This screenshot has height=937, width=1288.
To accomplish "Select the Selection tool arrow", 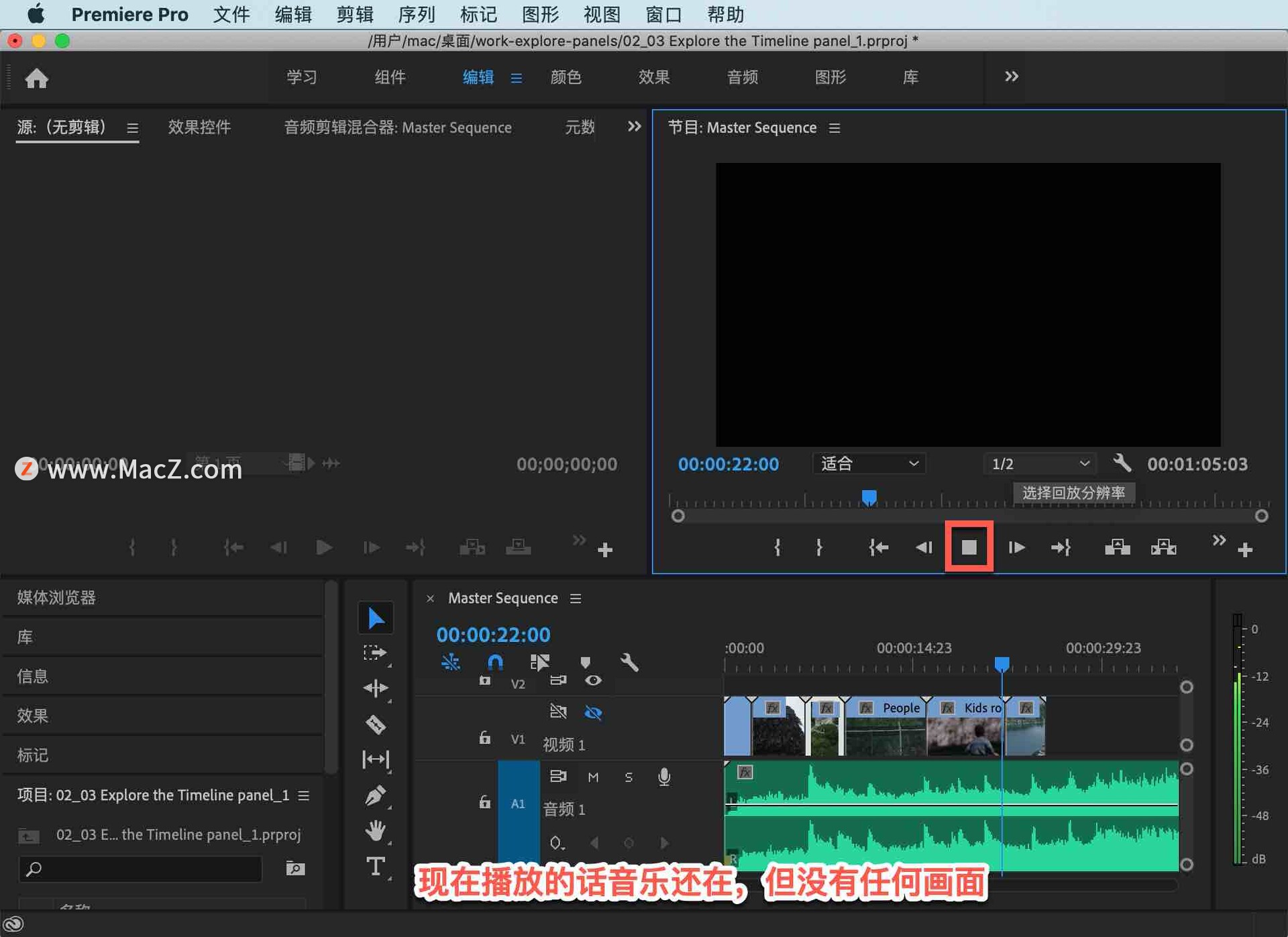I will [x=376, y=618].
